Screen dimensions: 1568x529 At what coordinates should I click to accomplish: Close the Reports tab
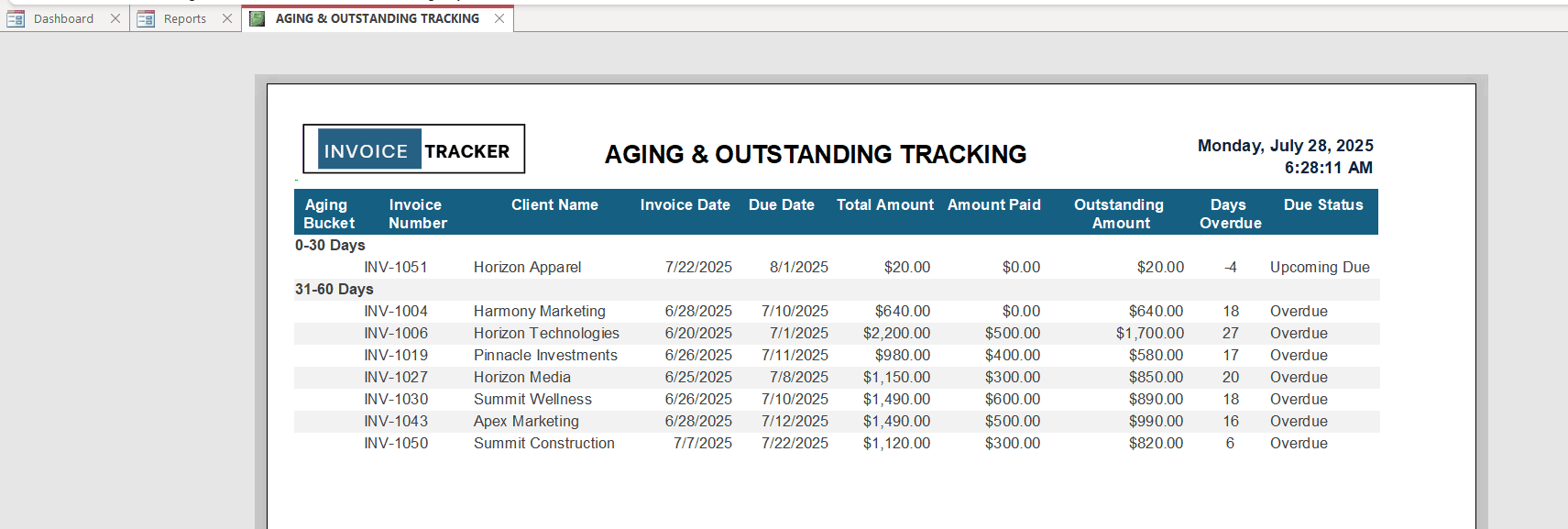(227, 18)
